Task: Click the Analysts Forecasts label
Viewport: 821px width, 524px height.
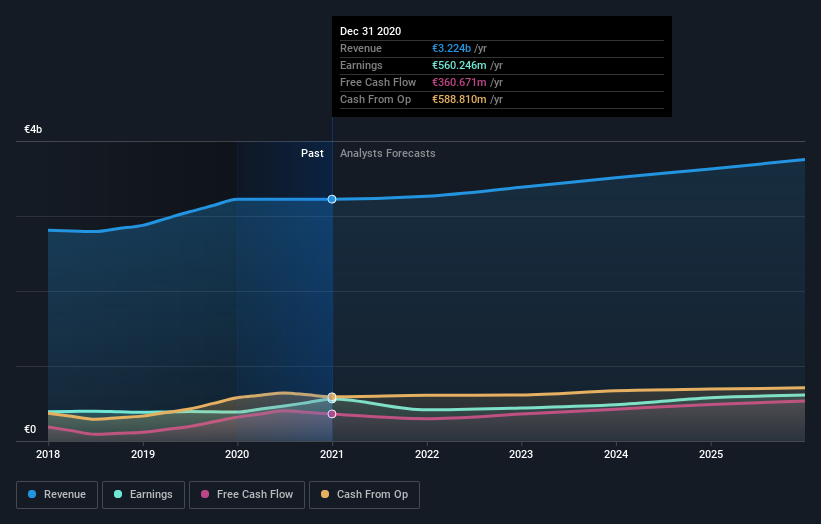Action: click(x=387, y=153)
